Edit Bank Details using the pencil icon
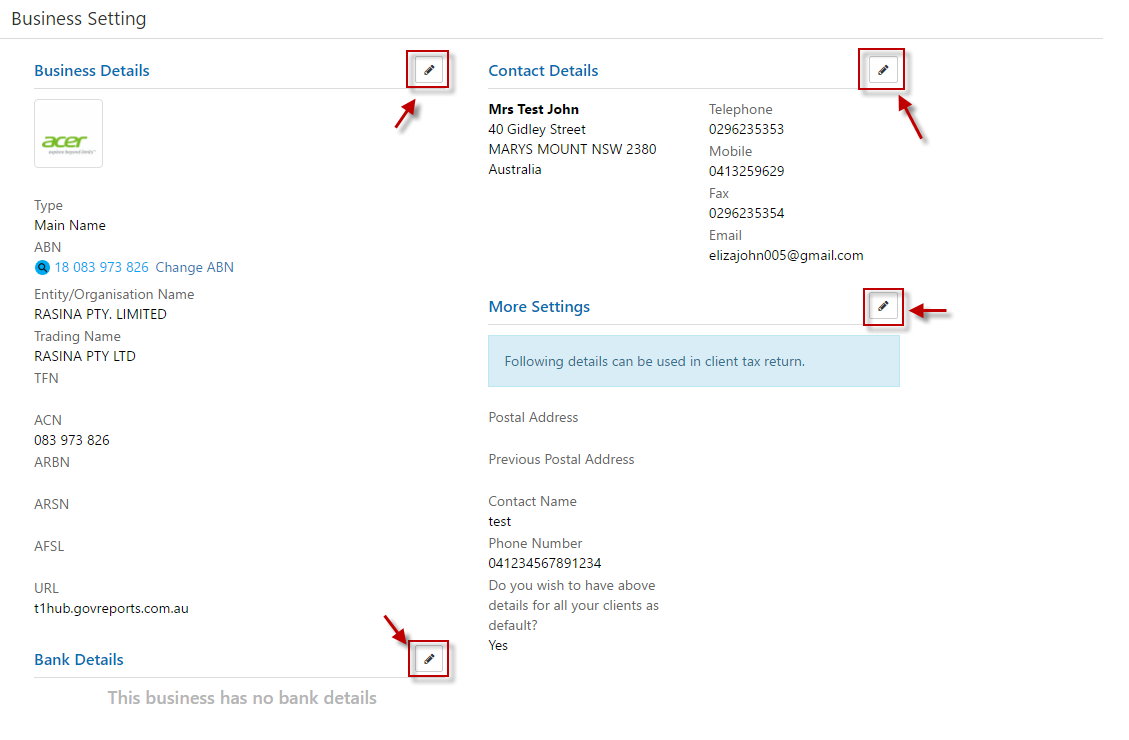The height and width of the screenshot is (740, 1129). click(429, 659)
